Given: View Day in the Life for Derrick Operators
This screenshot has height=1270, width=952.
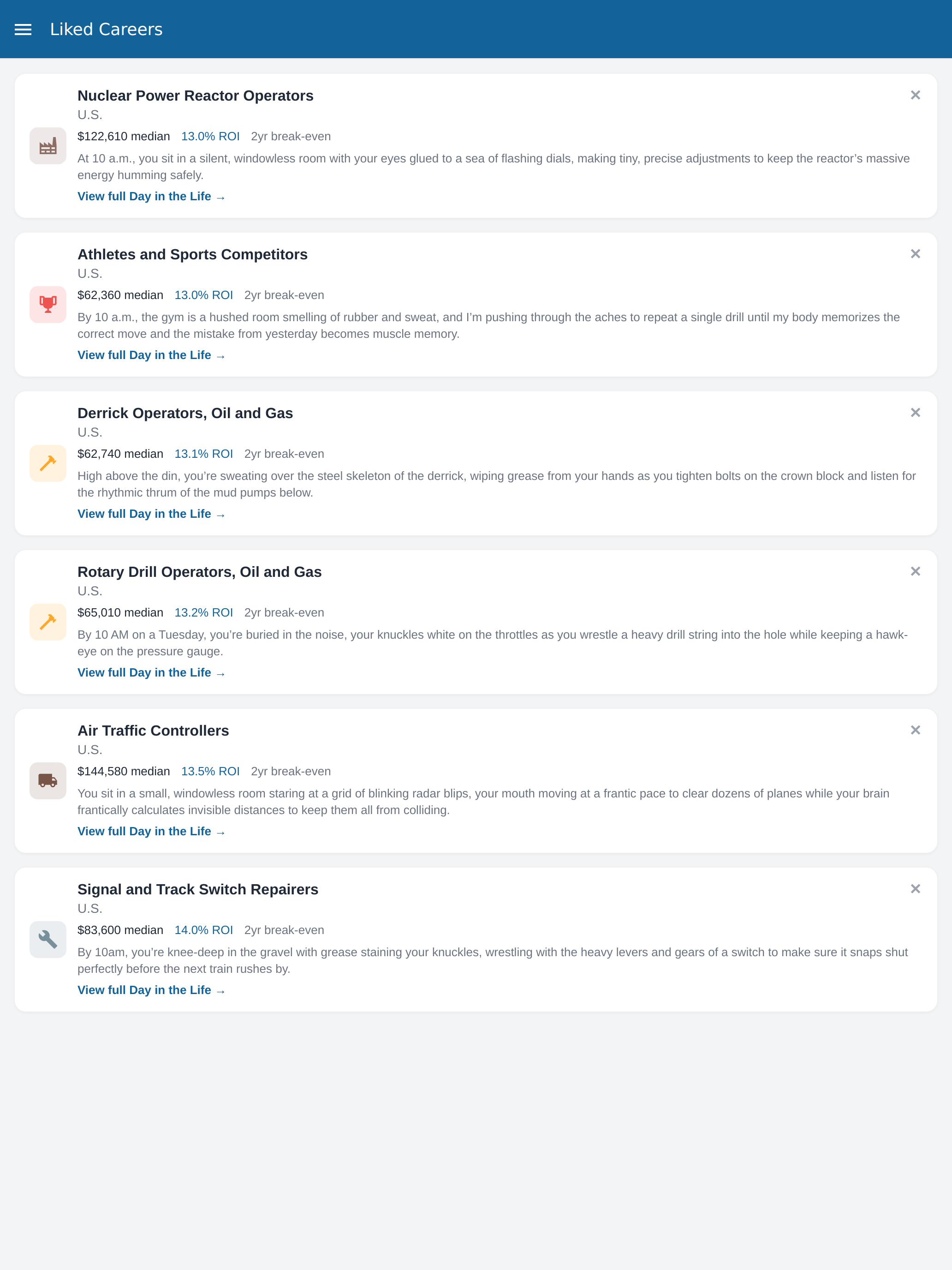Looking at the screenshot, I should tap(151, 514).
